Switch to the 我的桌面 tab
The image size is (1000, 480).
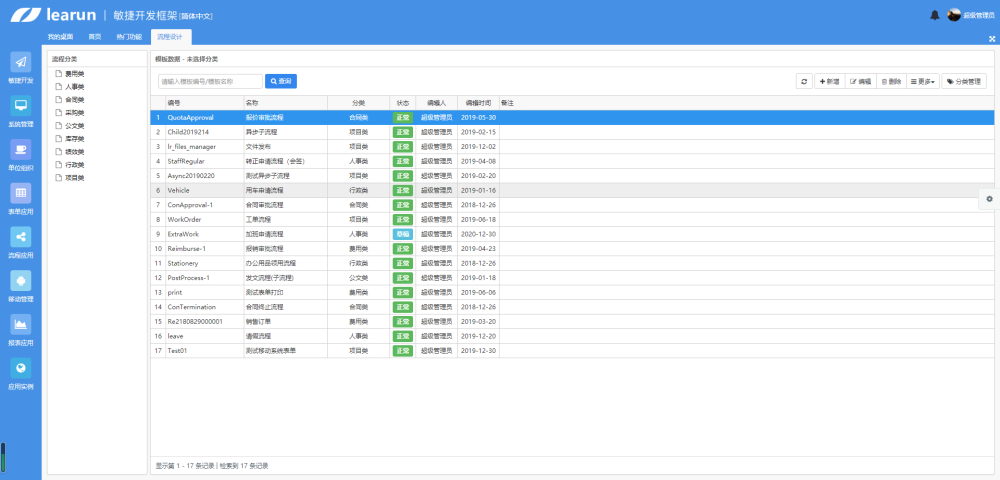pyautogui.click(x=61, y=37)
